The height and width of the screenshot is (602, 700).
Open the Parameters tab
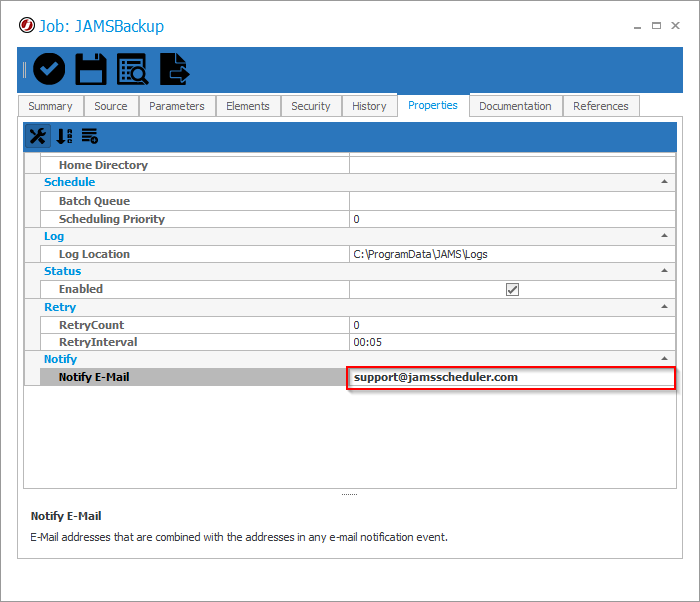click(177, 106)
